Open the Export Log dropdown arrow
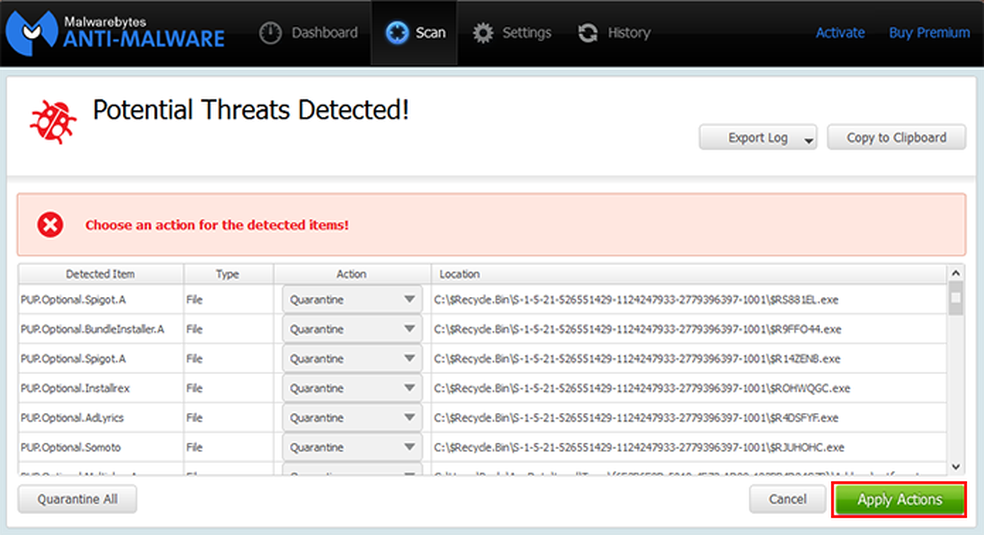984x535 pixels. pos(808,139)
